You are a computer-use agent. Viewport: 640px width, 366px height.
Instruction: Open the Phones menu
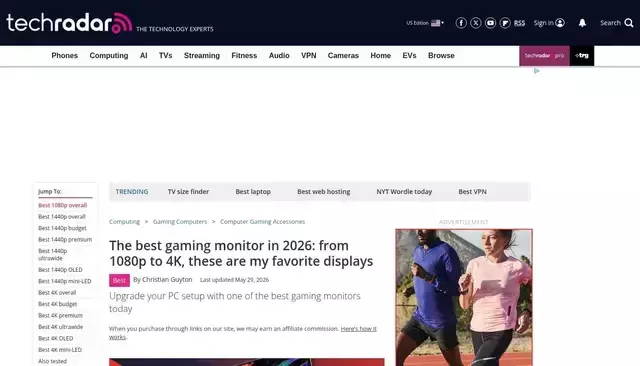(x=64, y=55)
